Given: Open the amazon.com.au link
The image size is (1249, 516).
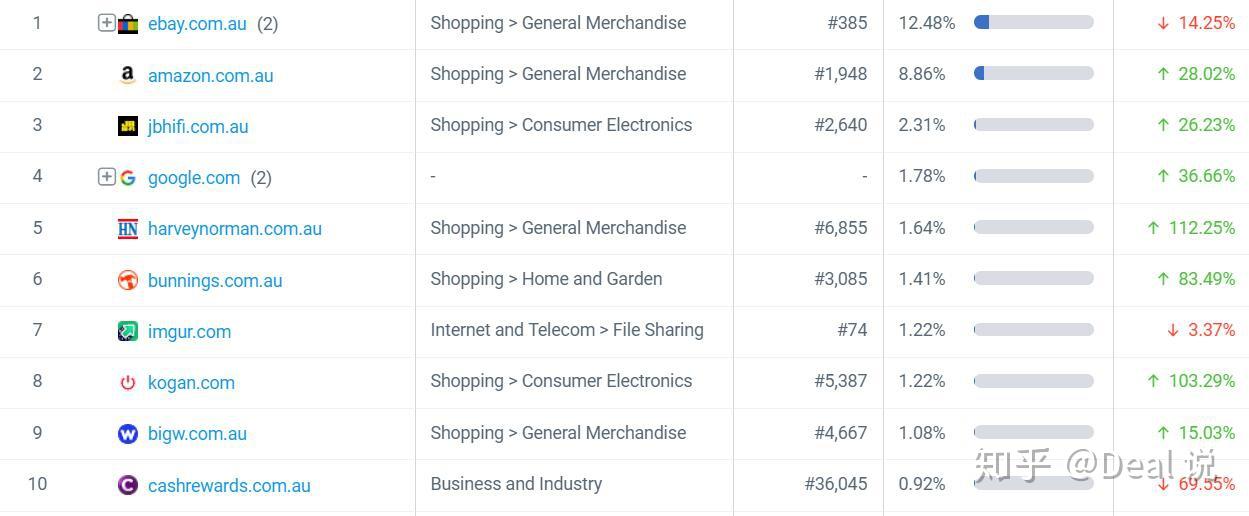Looking at the screenshot, I should click(x=210, y=75).
